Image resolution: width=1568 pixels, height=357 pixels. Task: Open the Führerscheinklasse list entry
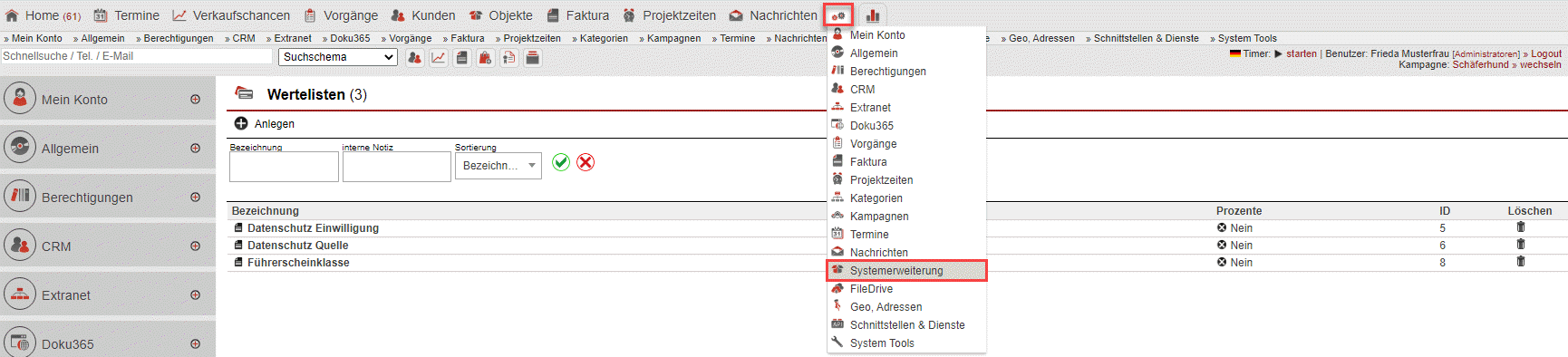click(298, 262)
